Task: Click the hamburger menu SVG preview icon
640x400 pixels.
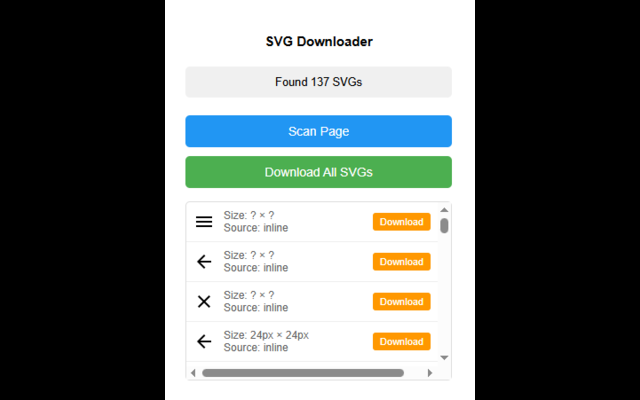Action: point(204,222)
